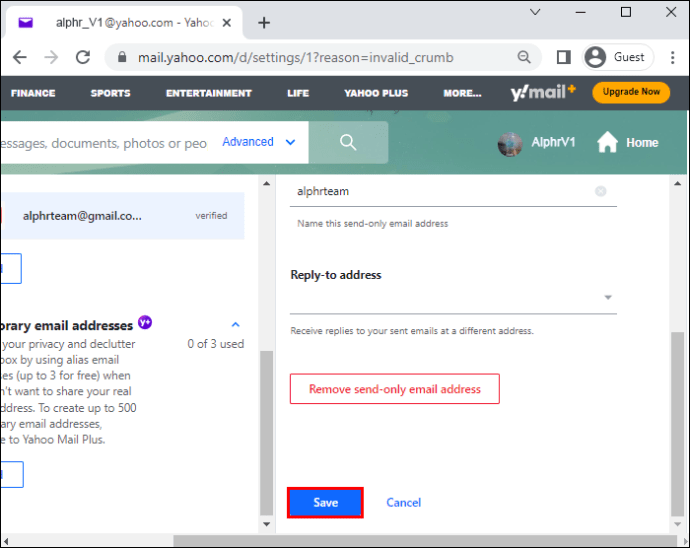Close the Yahoo mail tab
690x548 pixels.
(x=227, y=23)
